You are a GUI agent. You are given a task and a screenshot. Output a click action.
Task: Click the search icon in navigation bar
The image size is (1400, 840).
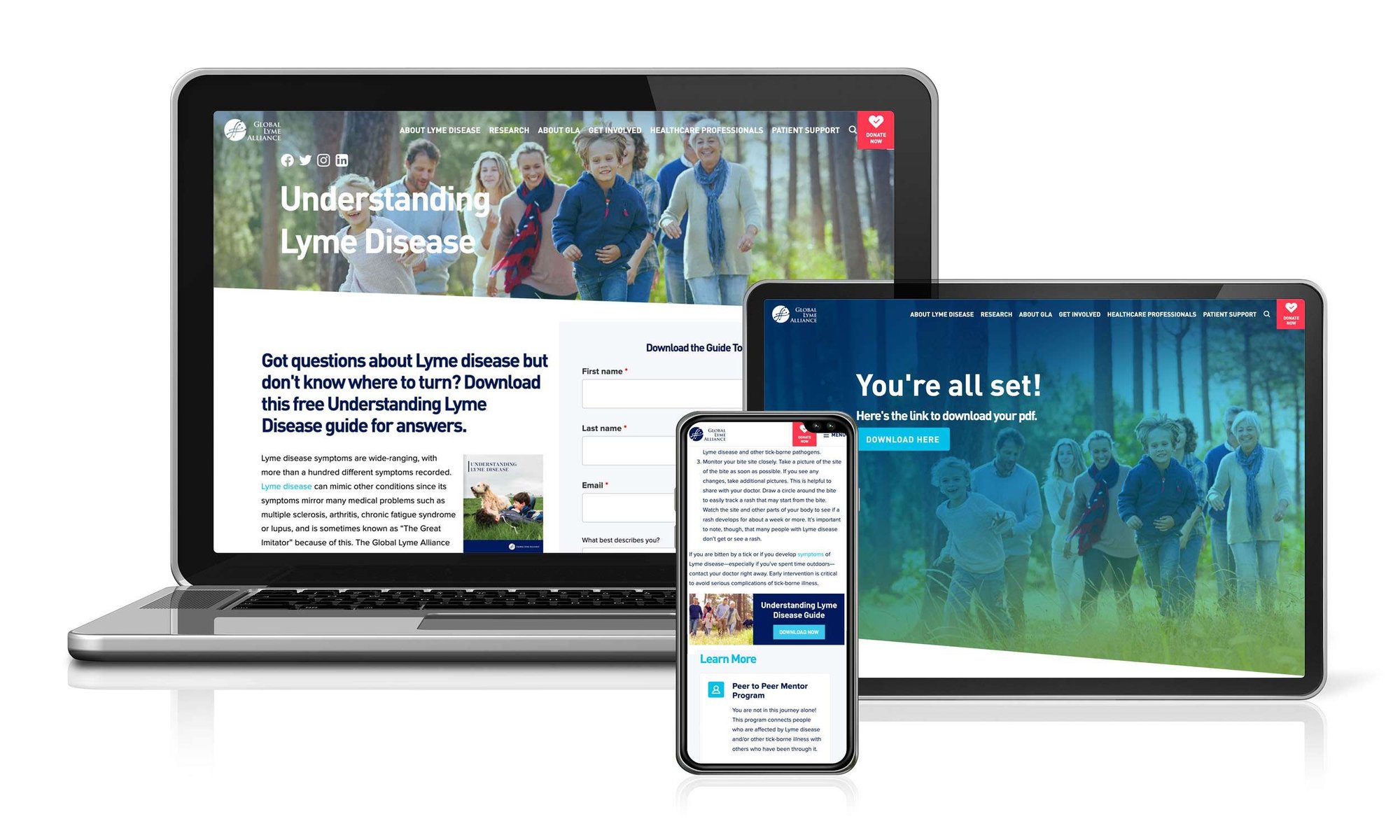853,132
